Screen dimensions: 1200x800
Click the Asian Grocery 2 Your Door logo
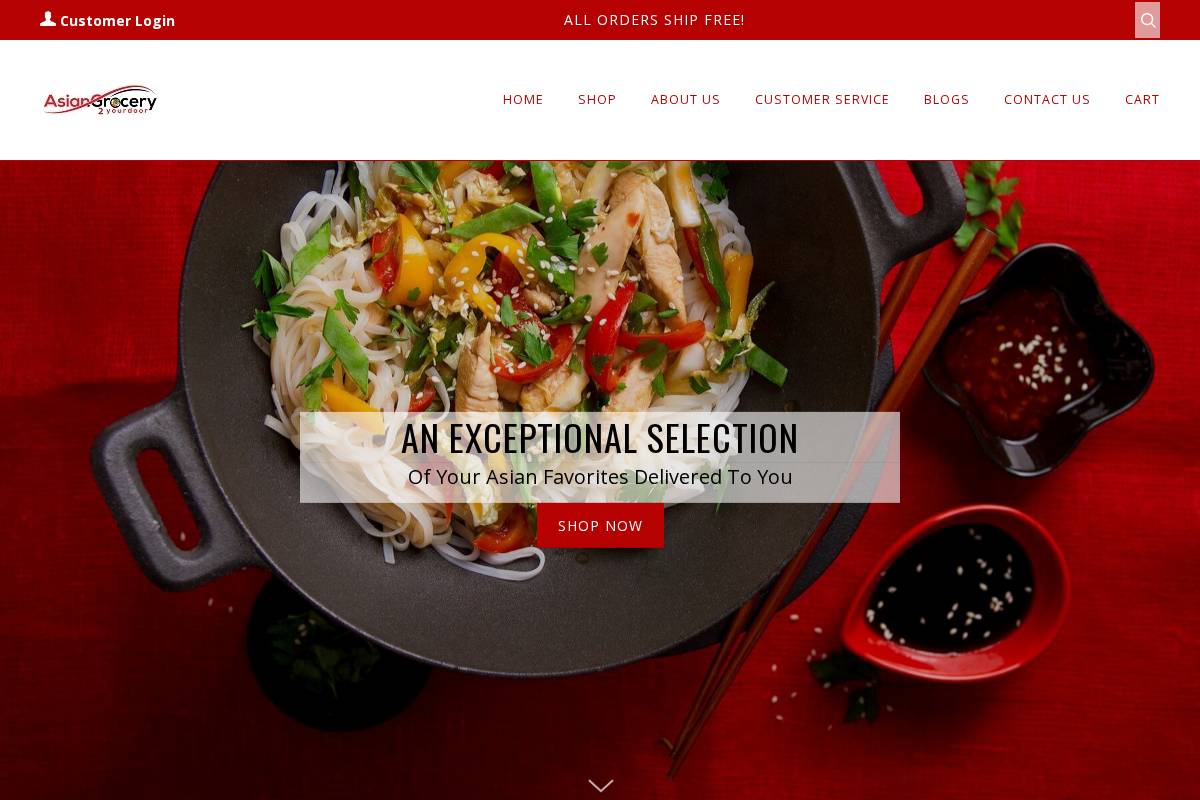pyautogui.click(x=100, y=100)
